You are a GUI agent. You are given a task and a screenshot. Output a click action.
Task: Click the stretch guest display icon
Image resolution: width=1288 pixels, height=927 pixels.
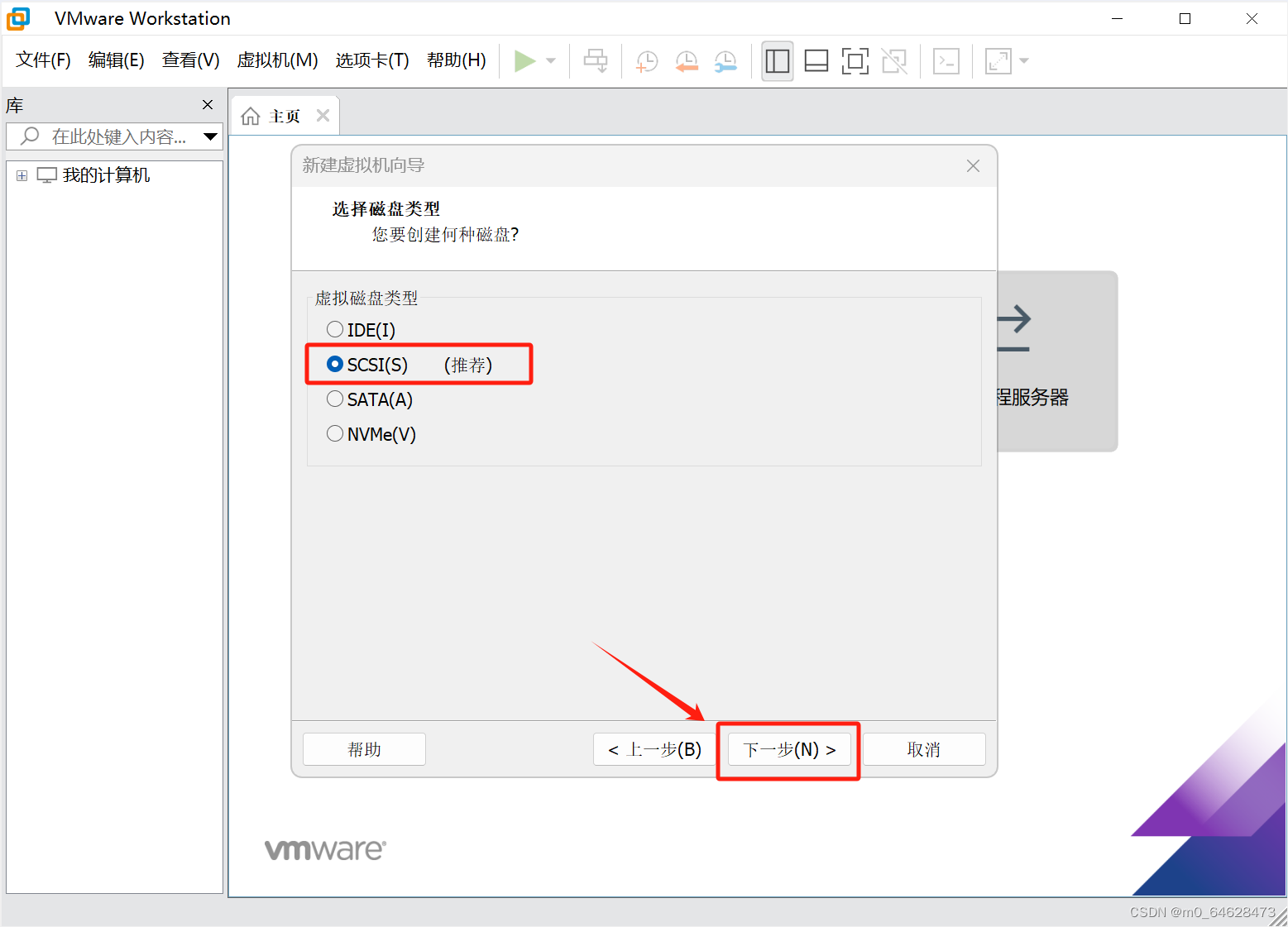(998, 60)
